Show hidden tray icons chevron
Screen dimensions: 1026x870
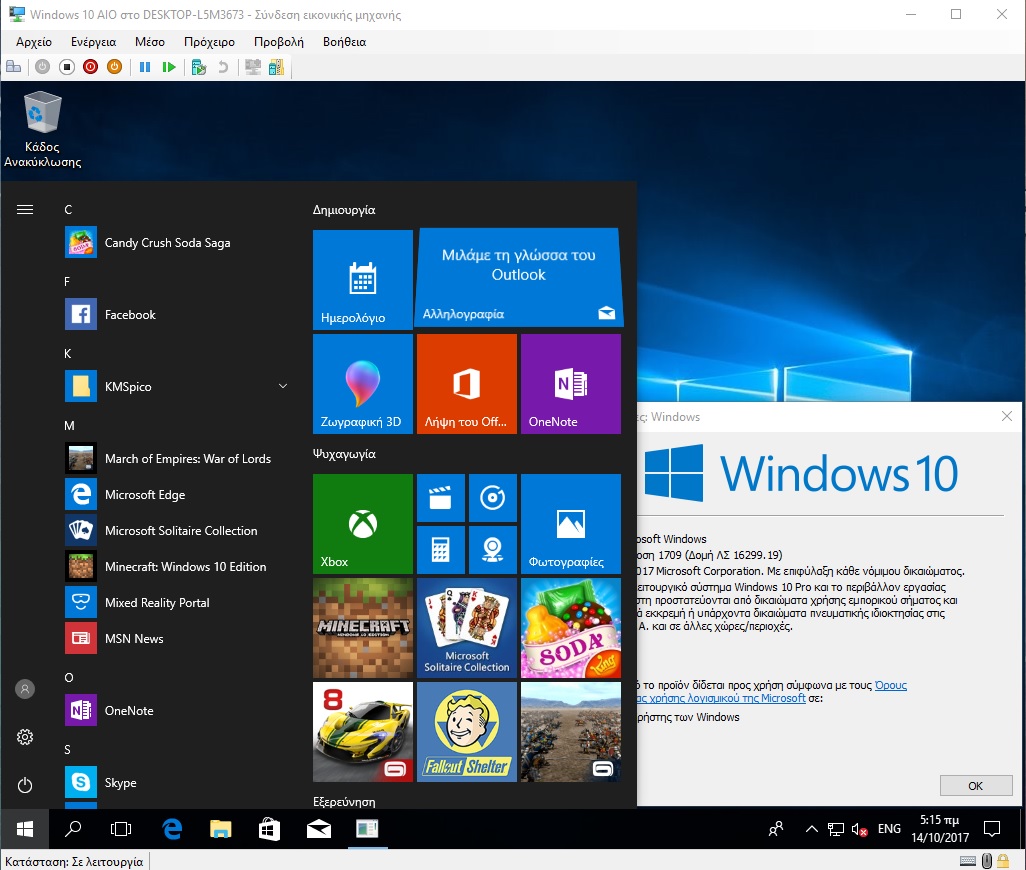tap(811, 829)
